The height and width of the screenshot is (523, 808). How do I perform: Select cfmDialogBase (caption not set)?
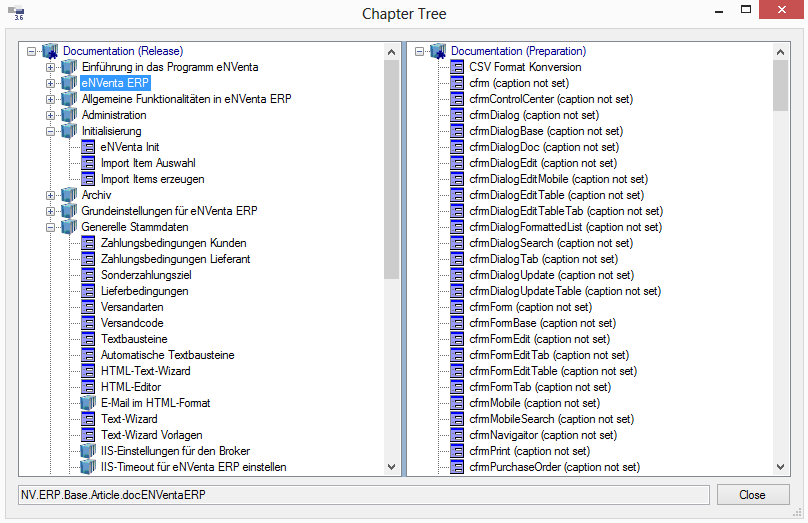pos(546,131)
